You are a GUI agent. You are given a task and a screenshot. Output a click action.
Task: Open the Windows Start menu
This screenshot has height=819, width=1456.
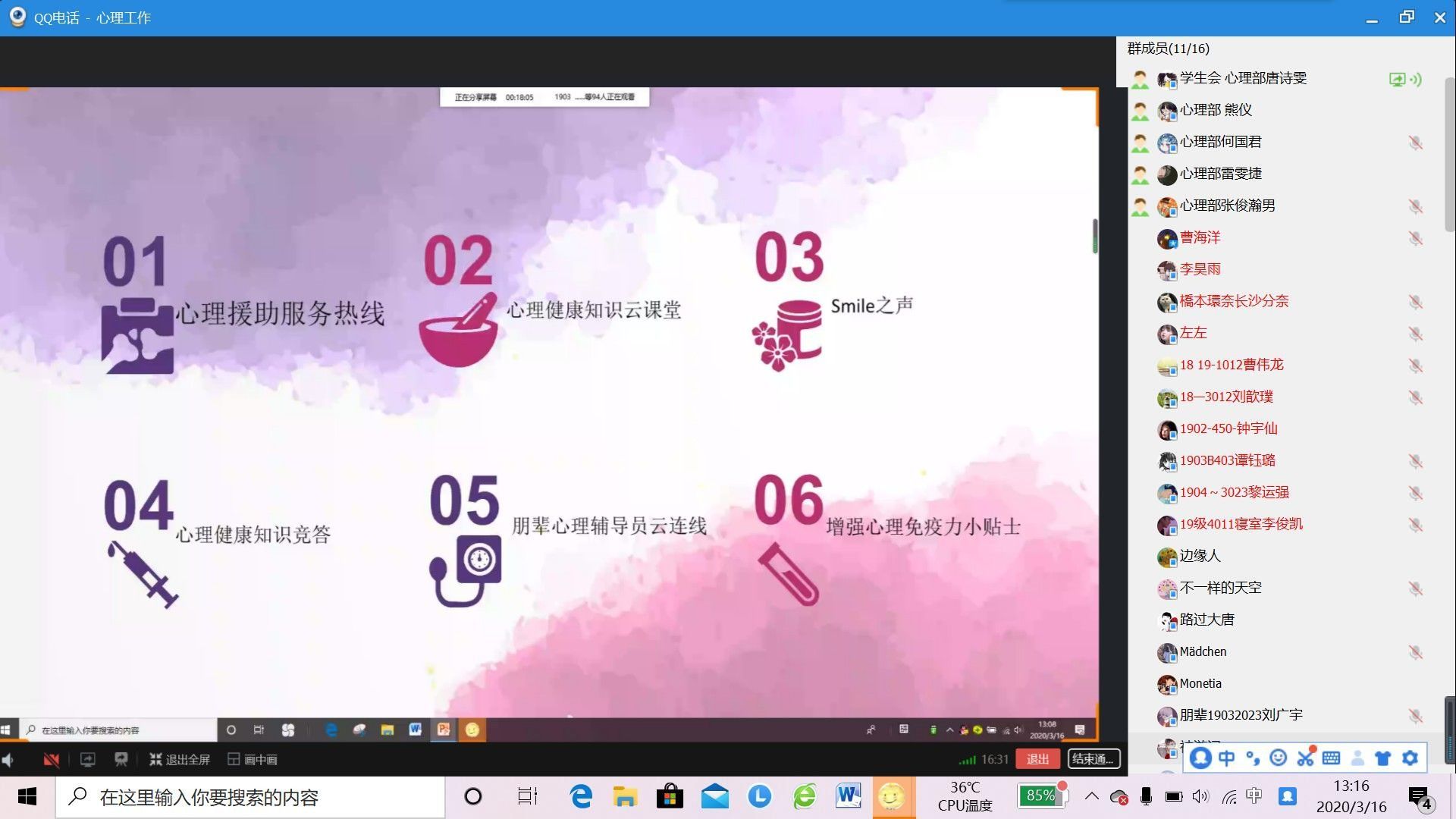pos(27,797)
